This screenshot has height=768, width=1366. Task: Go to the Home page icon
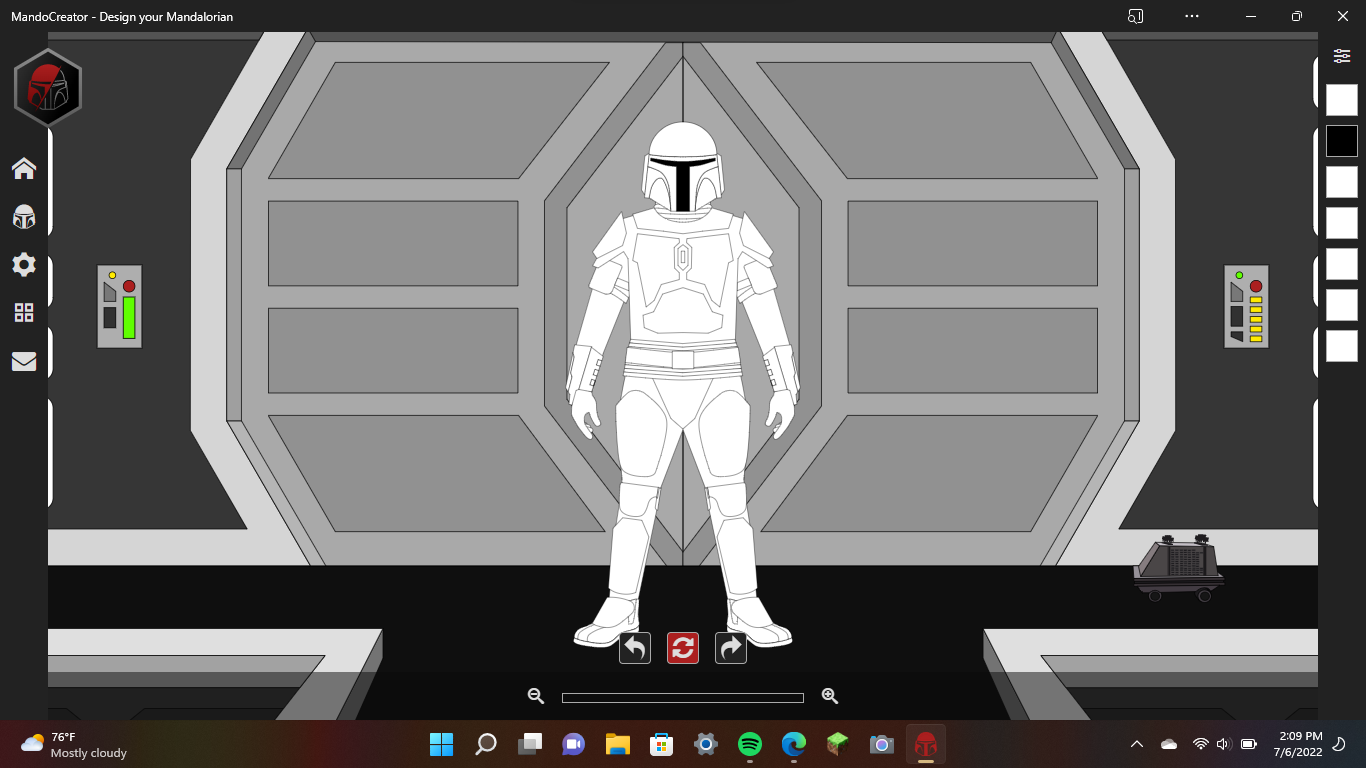tap(24, 168)
